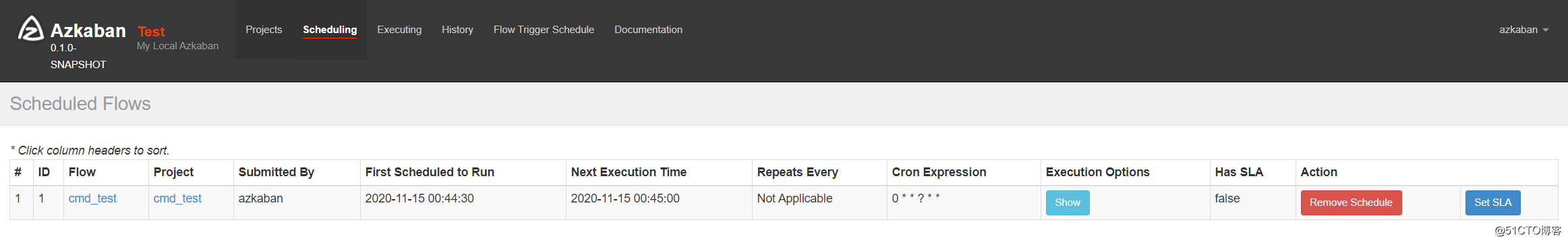This screenshot has width=1568, height=243.
Task: Click the Remove Schedule button
Action: [1351, 202]
